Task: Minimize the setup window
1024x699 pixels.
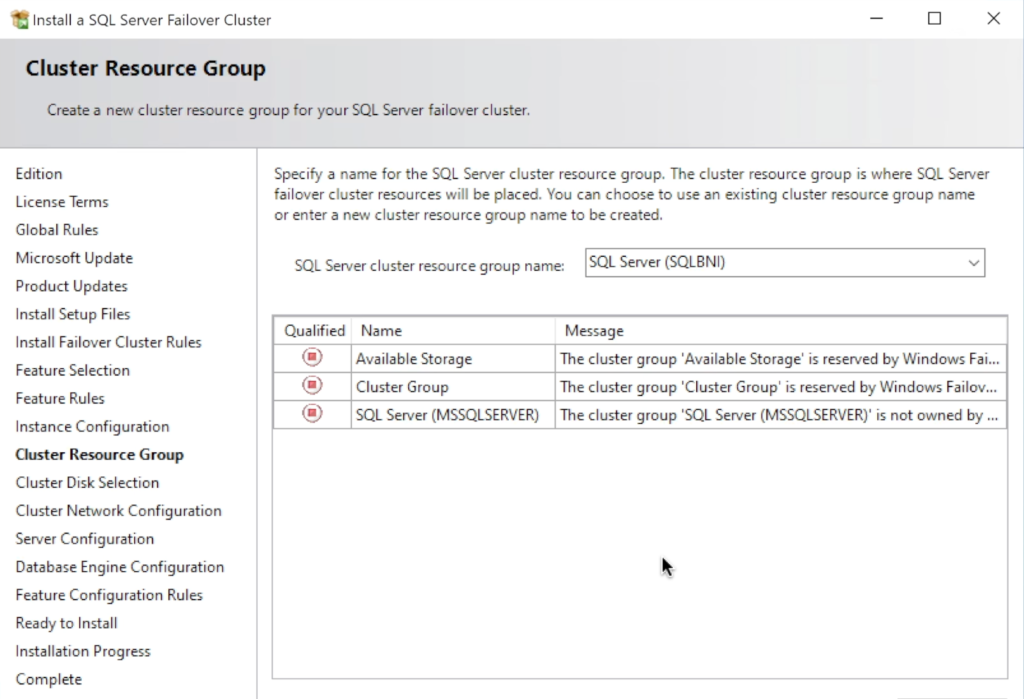Action: 876,19
